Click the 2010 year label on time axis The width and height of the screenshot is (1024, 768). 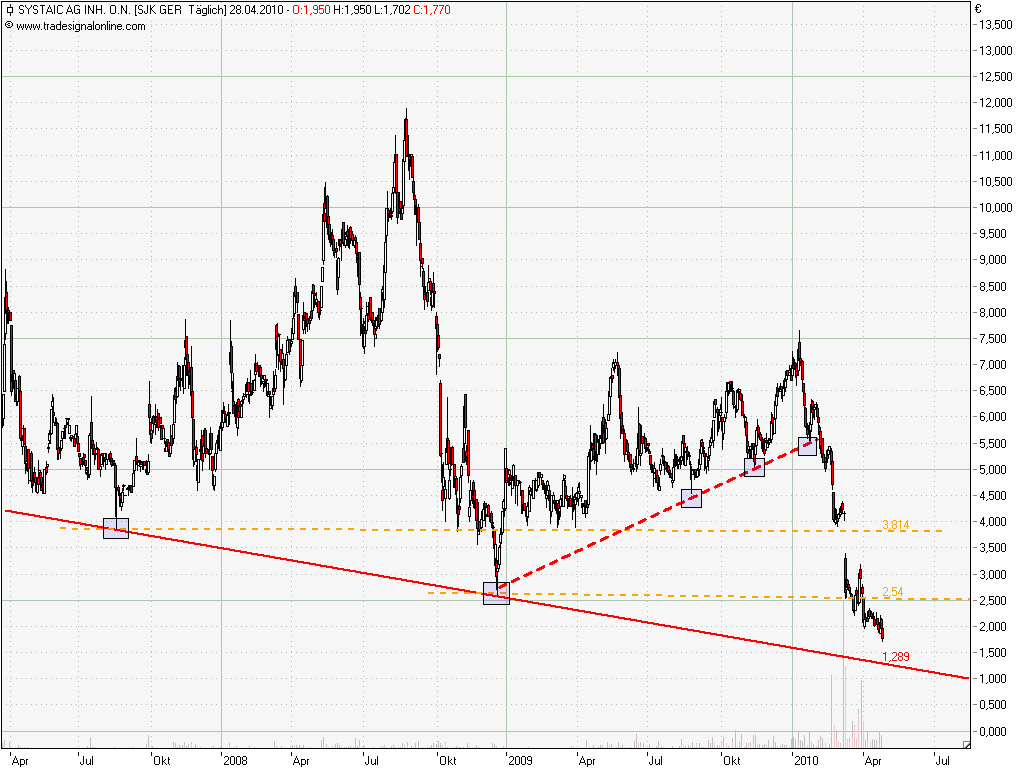click(806, 760)
